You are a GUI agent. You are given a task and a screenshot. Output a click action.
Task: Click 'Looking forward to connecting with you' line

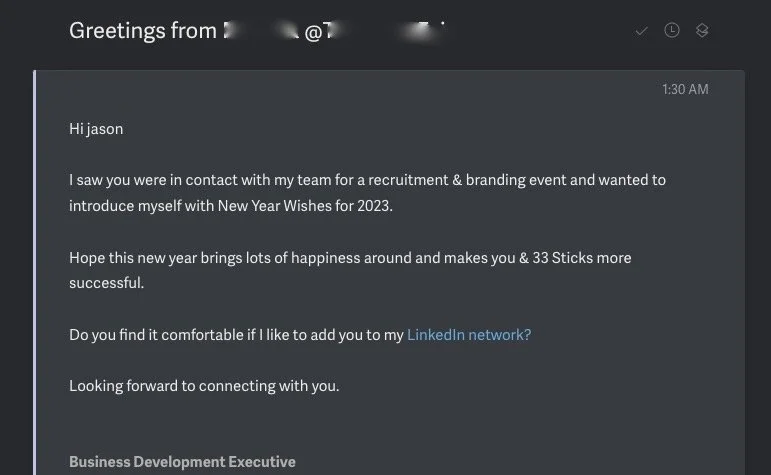tap(204, 385)
